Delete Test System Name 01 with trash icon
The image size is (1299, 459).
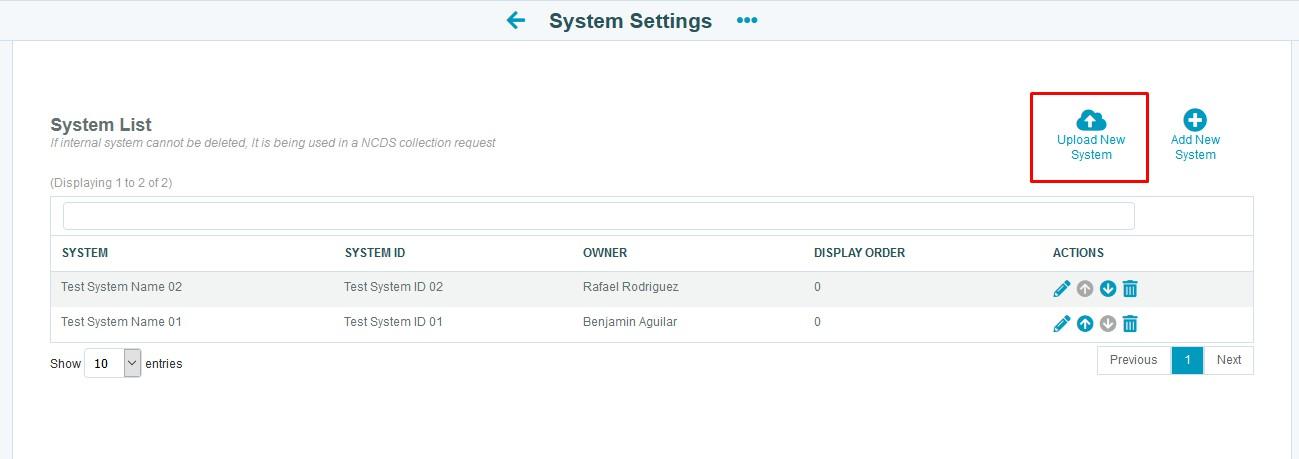(x=1130, y=324)
